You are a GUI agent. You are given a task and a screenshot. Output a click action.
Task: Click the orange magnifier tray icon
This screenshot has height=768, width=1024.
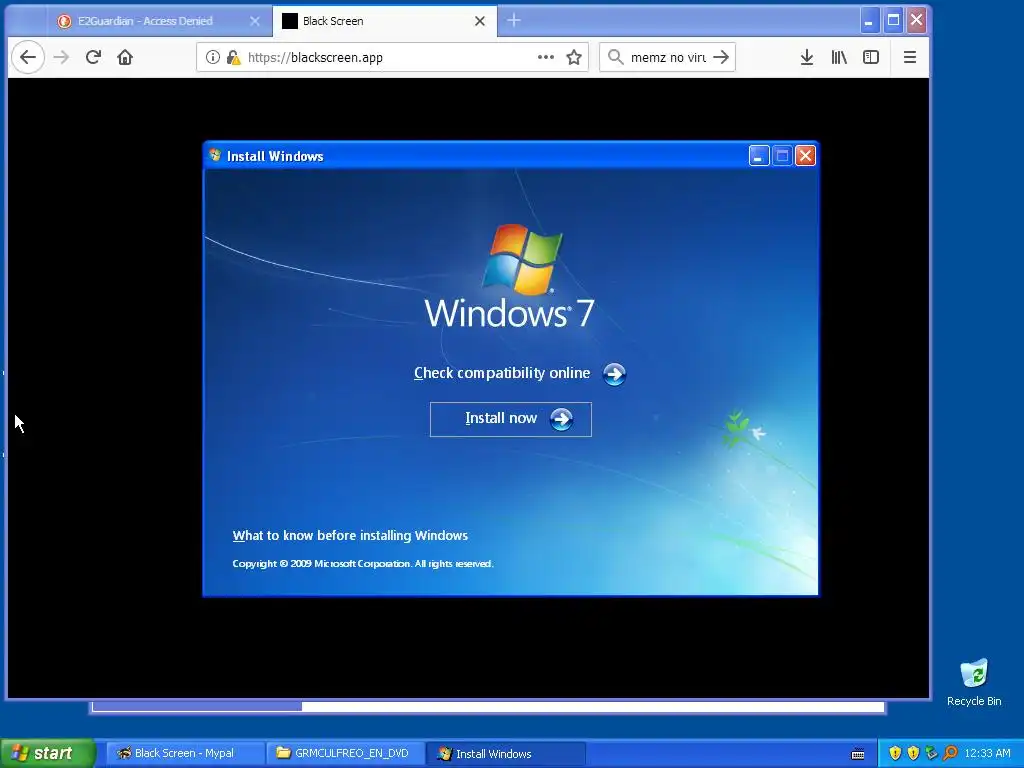950,753
